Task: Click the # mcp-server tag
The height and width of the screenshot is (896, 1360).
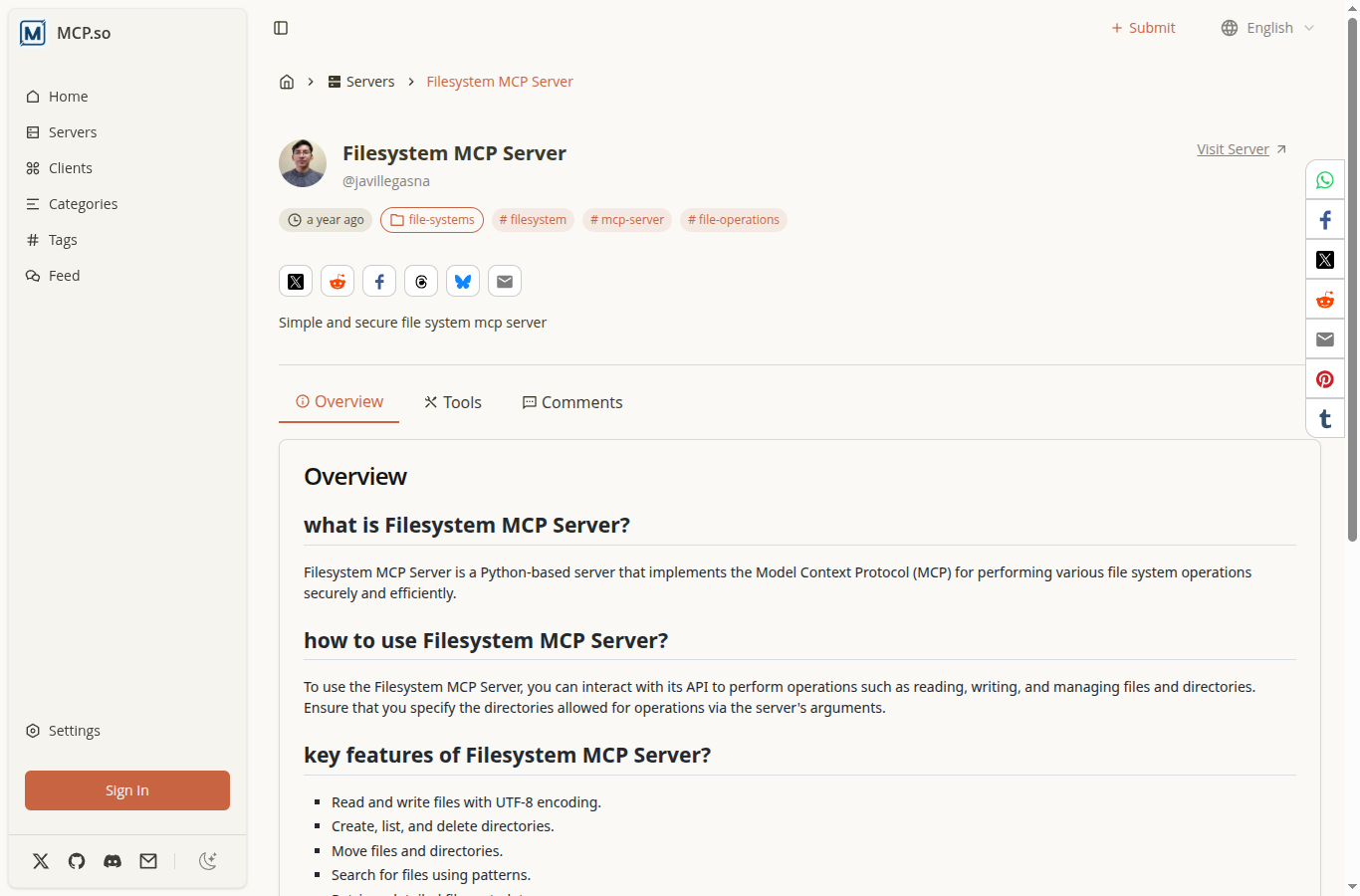Action: point(627,220)
